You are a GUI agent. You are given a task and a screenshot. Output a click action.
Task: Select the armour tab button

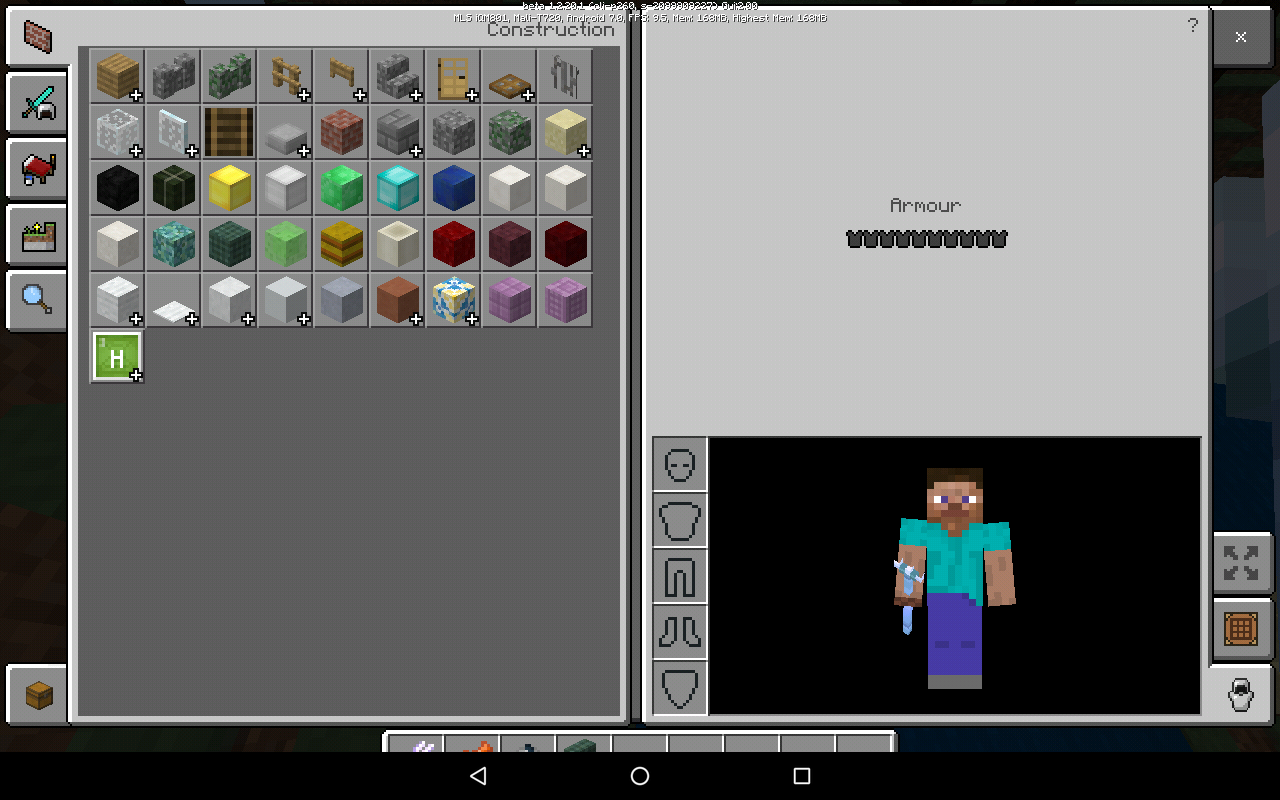tap(1241, 693)
